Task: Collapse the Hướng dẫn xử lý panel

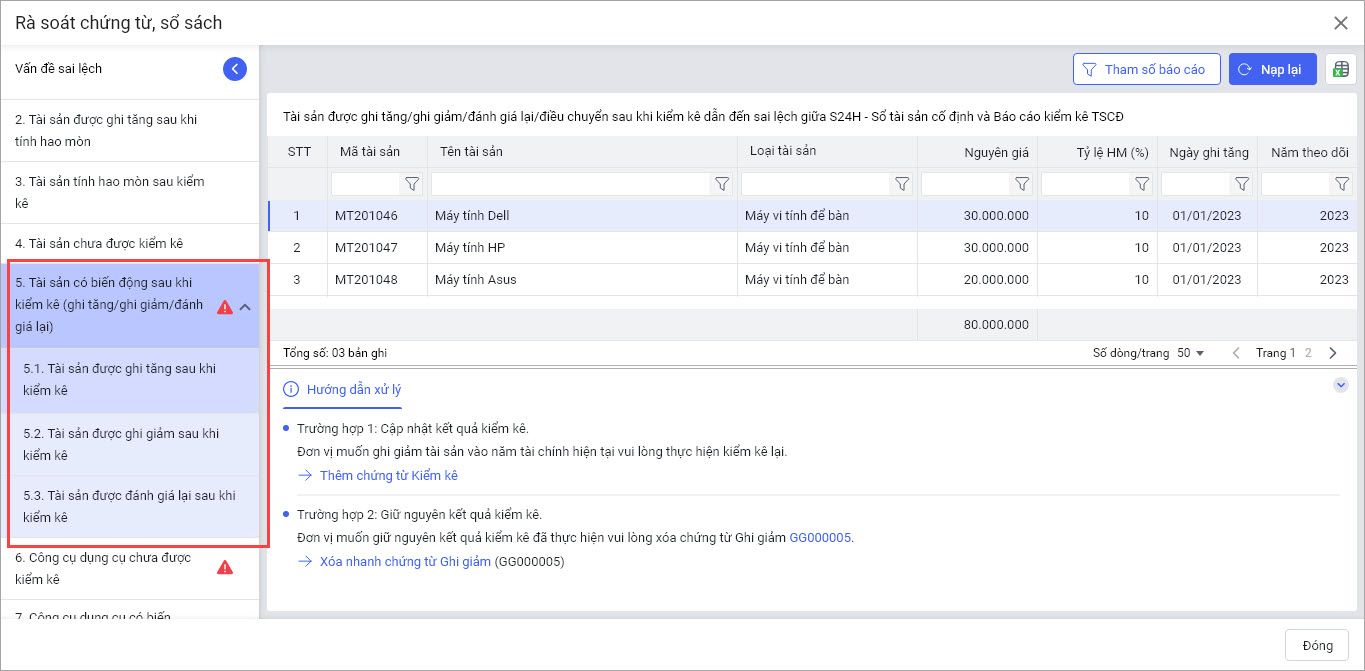Action: [1341, 386]
